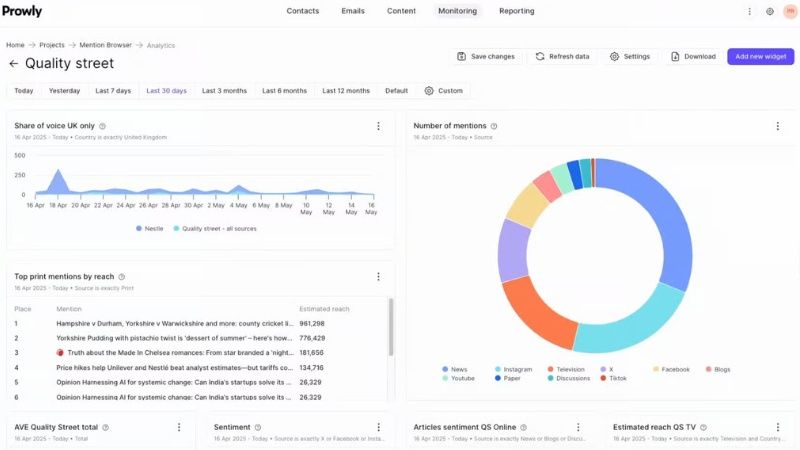Screen dimensions: 800x450
Task: Click the Prowly logo
Action: [22, 11]
